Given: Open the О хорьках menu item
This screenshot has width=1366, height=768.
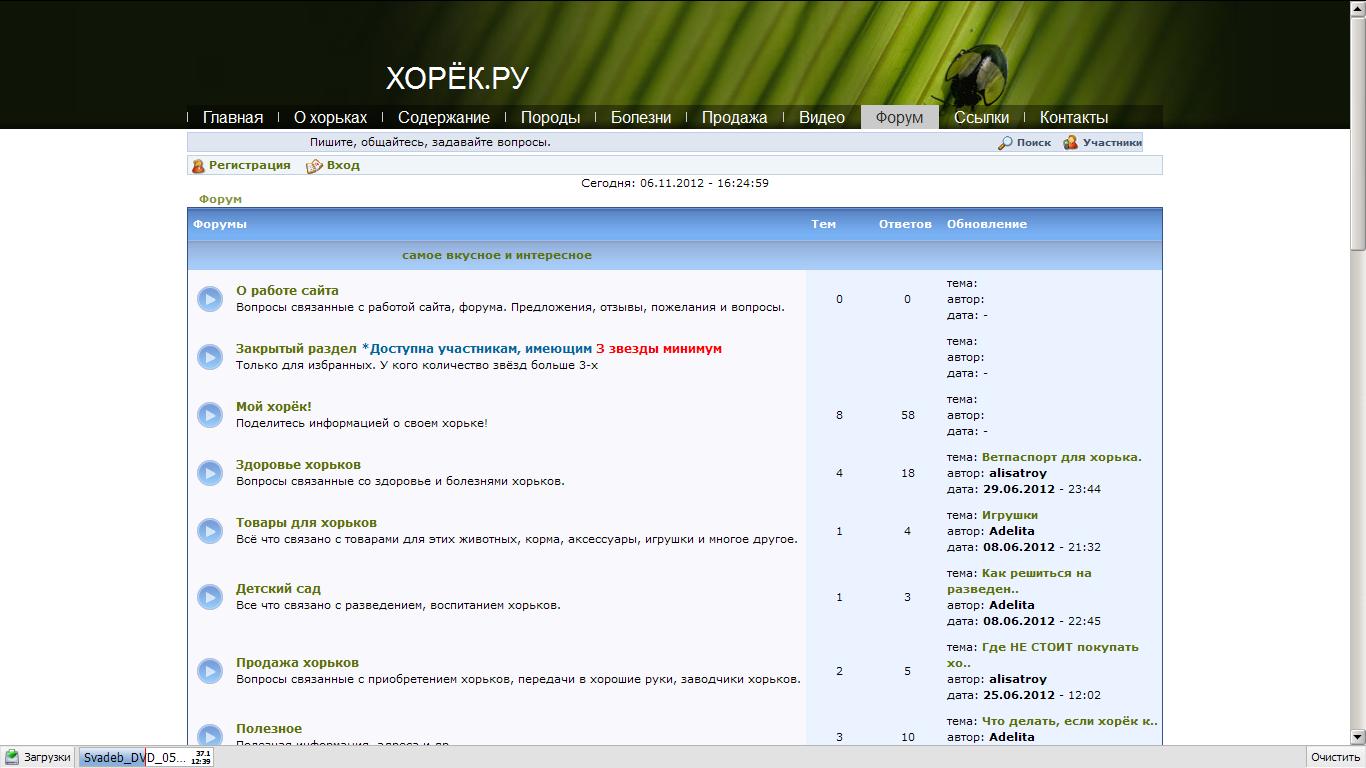Looking at the screenshot, I should tap(330, 117).
